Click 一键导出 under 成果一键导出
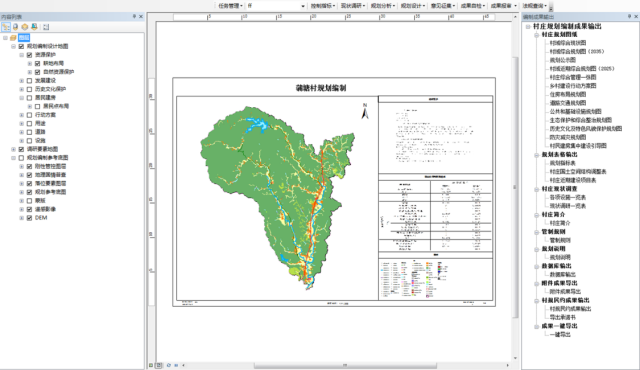Viewport: 640px width, 370px height. pyautogui.click(x=560, y=335)
